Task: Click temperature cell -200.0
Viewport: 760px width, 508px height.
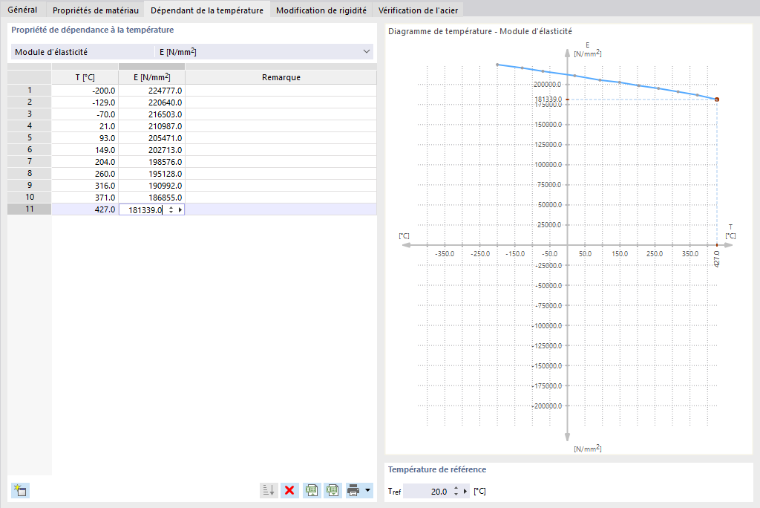Action: [85, 90]
